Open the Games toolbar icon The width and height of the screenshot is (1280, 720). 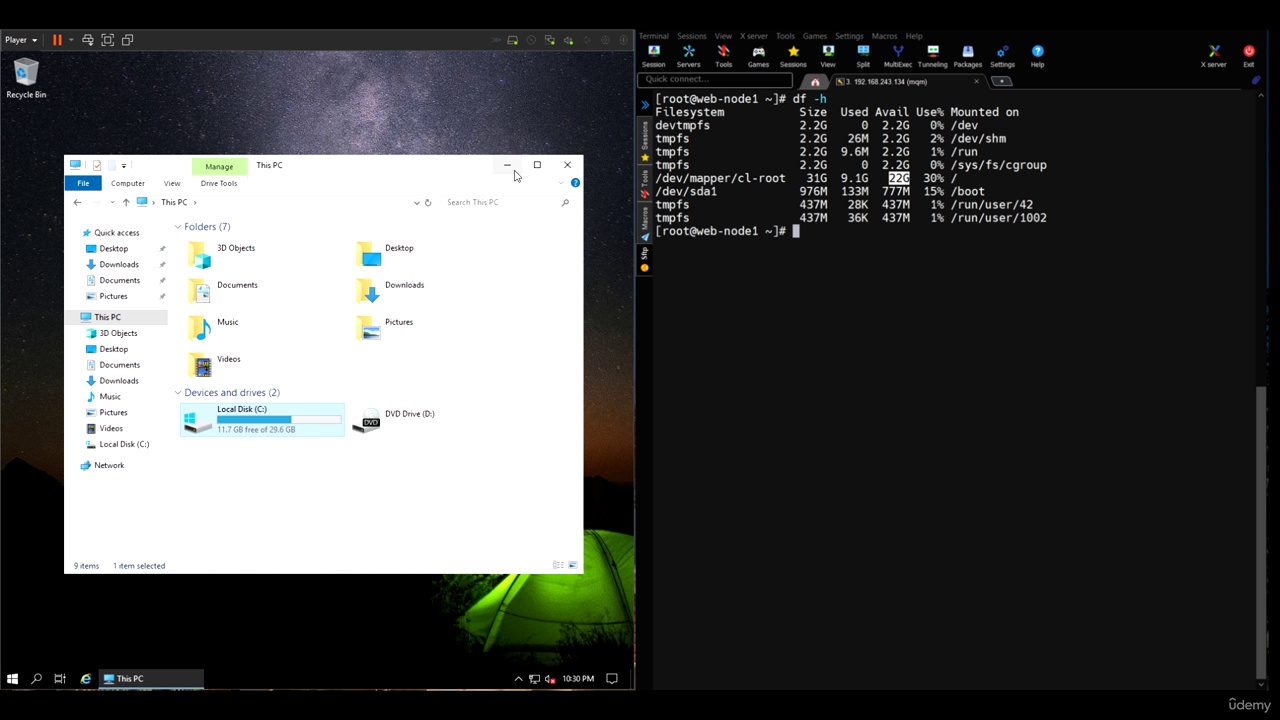click(x=758, y=56)
